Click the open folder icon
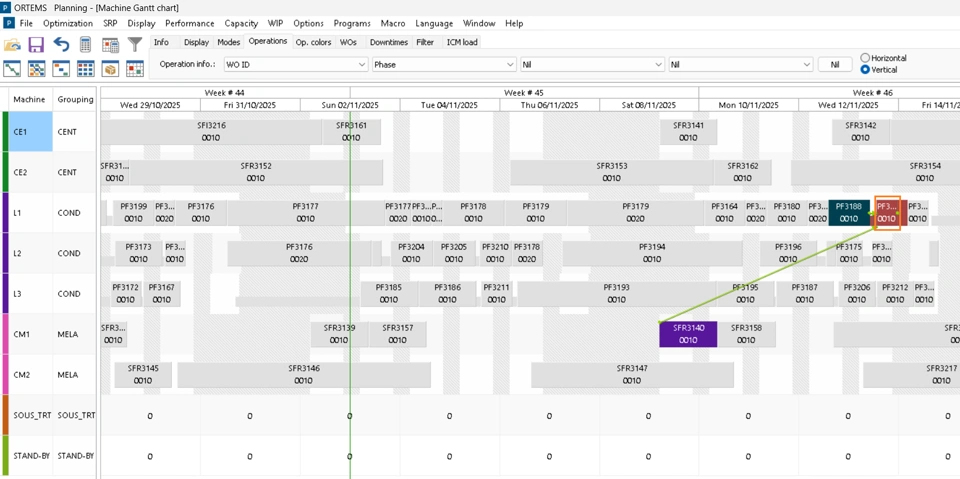Screen dimensions: 960x479 point(12,45)
